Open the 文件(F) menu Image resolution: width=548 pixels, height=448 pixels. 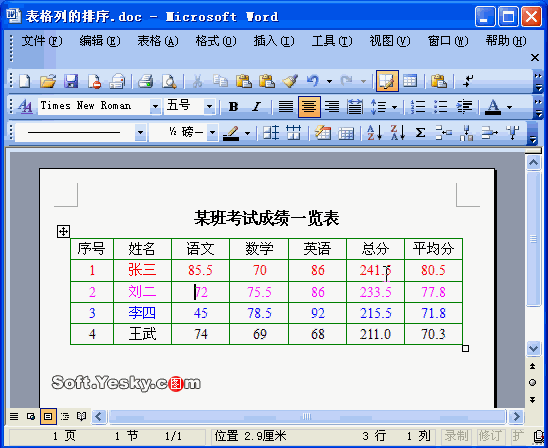tap(42, 41)
